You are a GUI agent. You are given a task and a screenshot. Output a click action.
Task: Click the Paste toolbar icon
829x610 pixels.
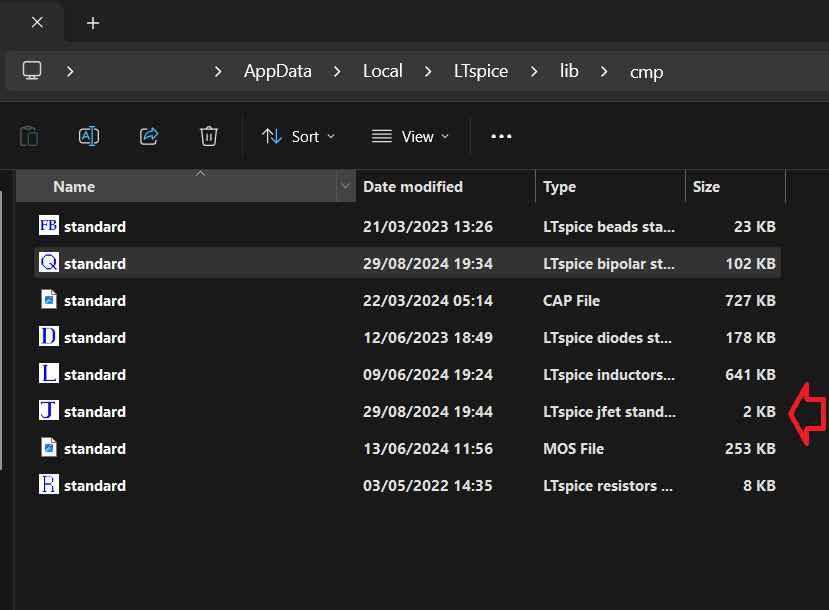[x=29, y=136]
